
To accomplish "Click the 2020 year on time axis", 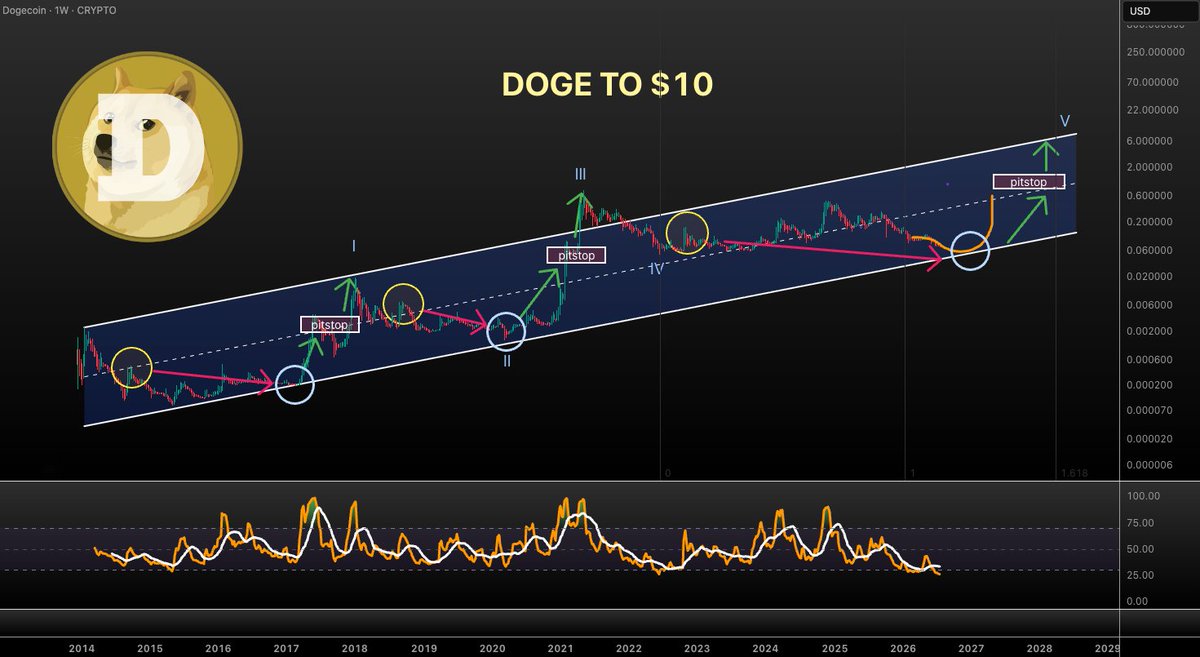I will click(491, 648).
